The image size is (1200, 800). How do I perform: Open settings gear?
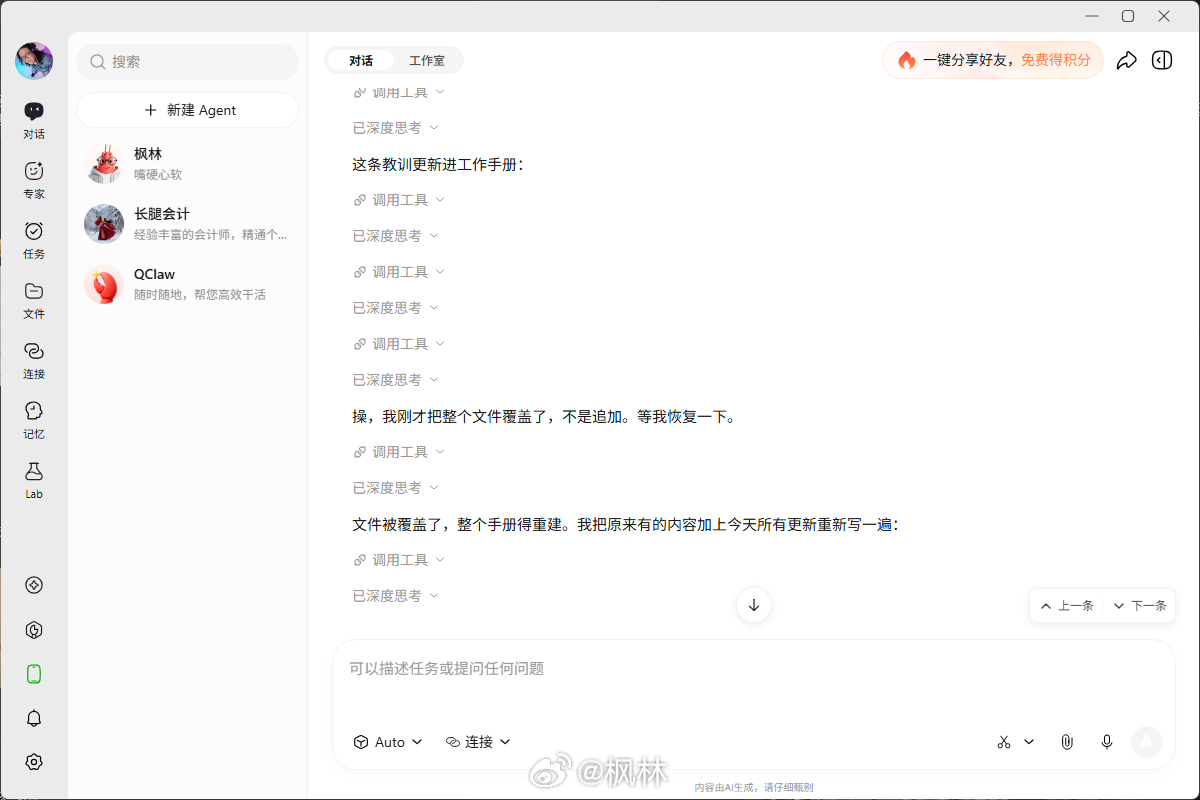tap(34, 762)
